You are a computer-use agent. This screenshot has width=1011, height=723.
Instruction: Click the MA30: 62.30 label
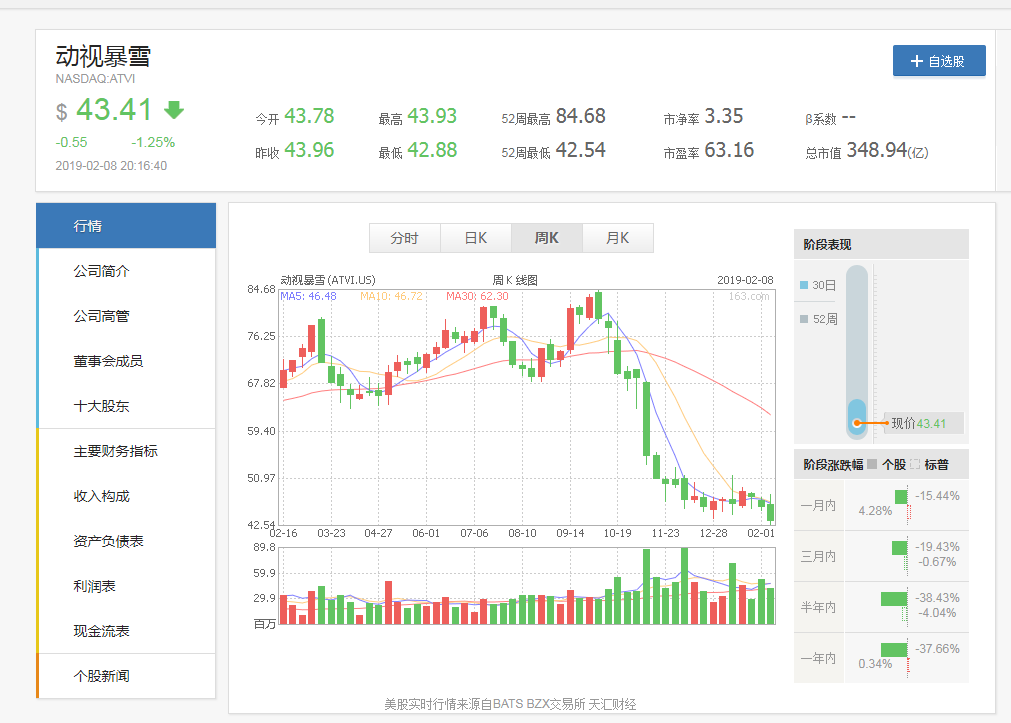(477, 296)
